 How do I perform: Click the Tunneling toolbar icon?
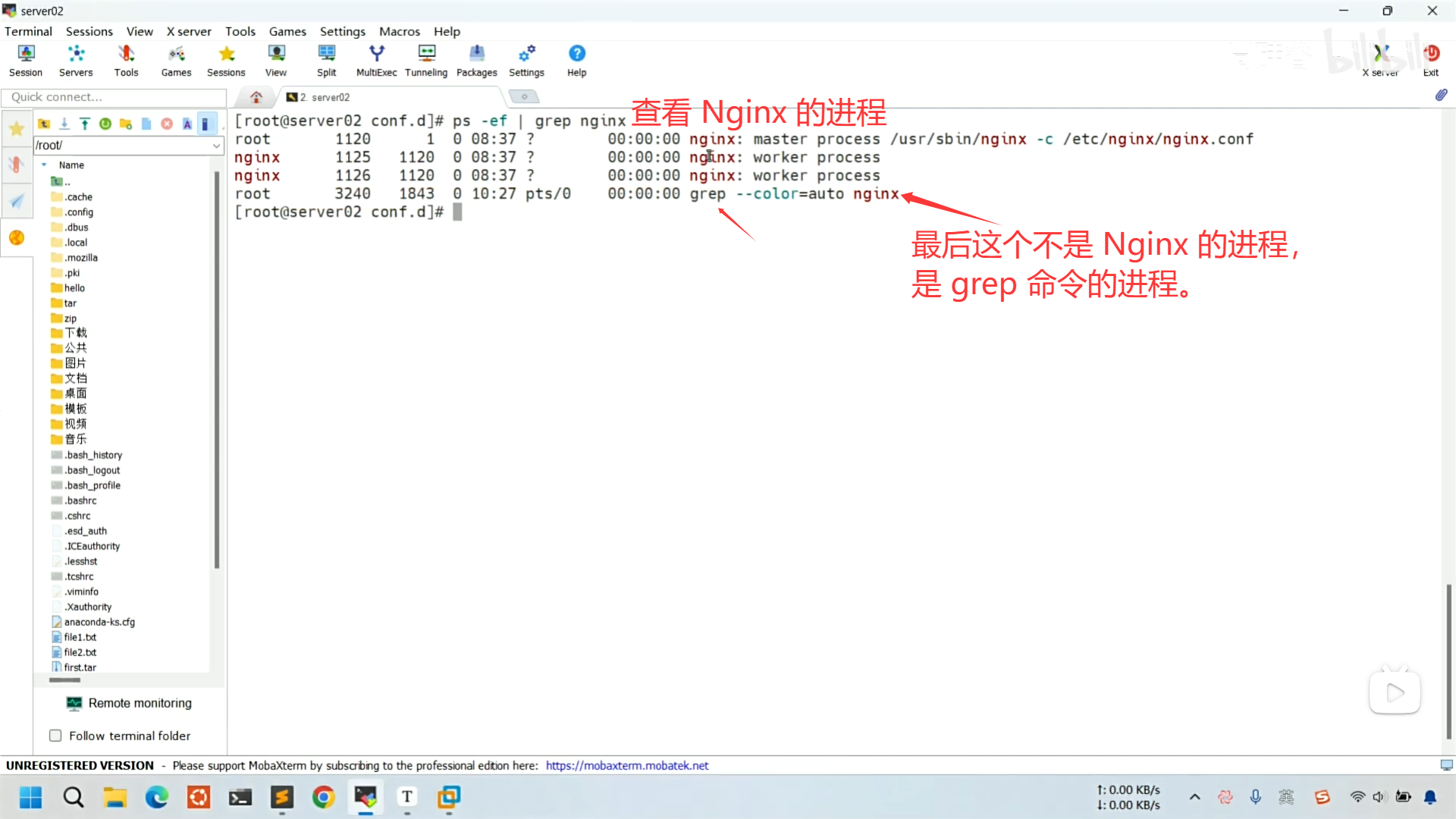426,60
